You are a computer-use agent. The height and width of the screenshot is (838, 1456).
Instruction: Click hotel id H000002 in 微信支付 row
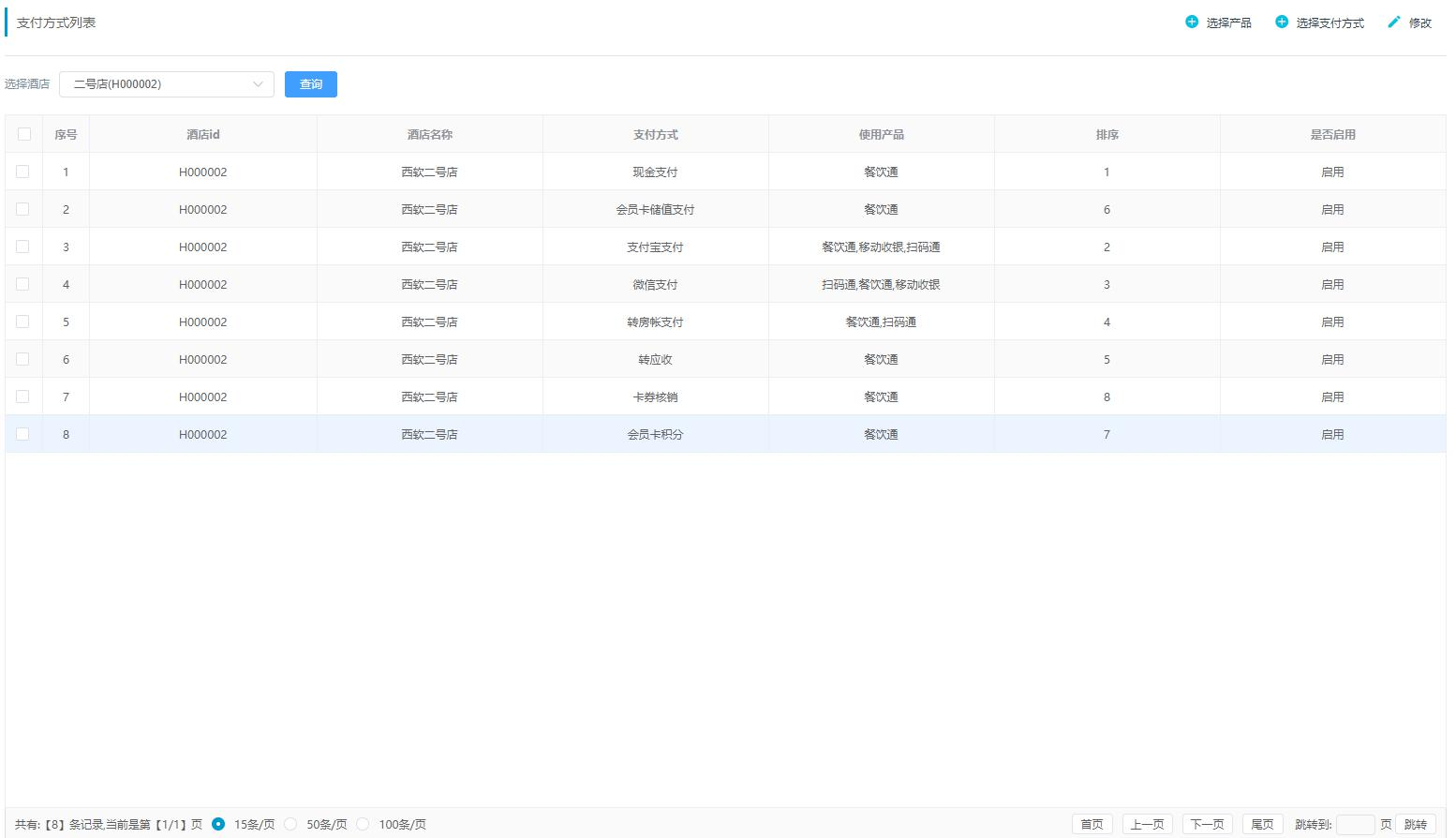click(203, 284)
